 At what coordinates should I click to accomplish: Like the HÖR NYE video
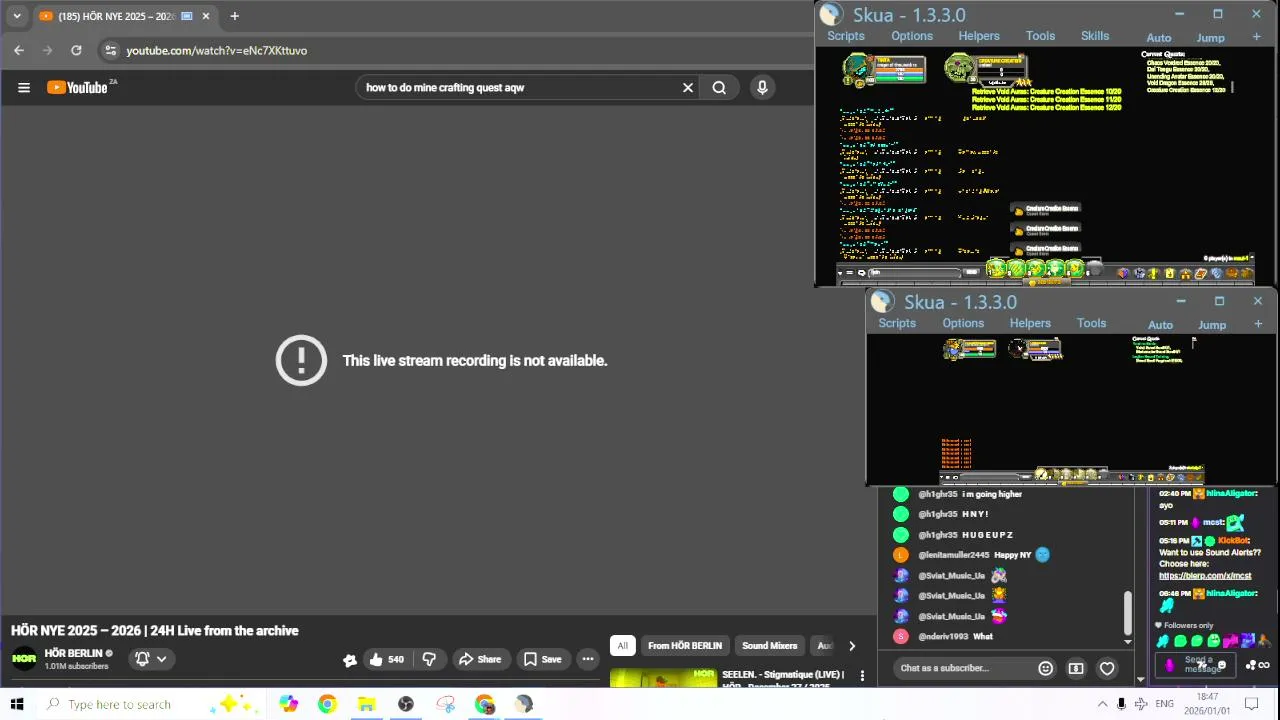point(386,659)
